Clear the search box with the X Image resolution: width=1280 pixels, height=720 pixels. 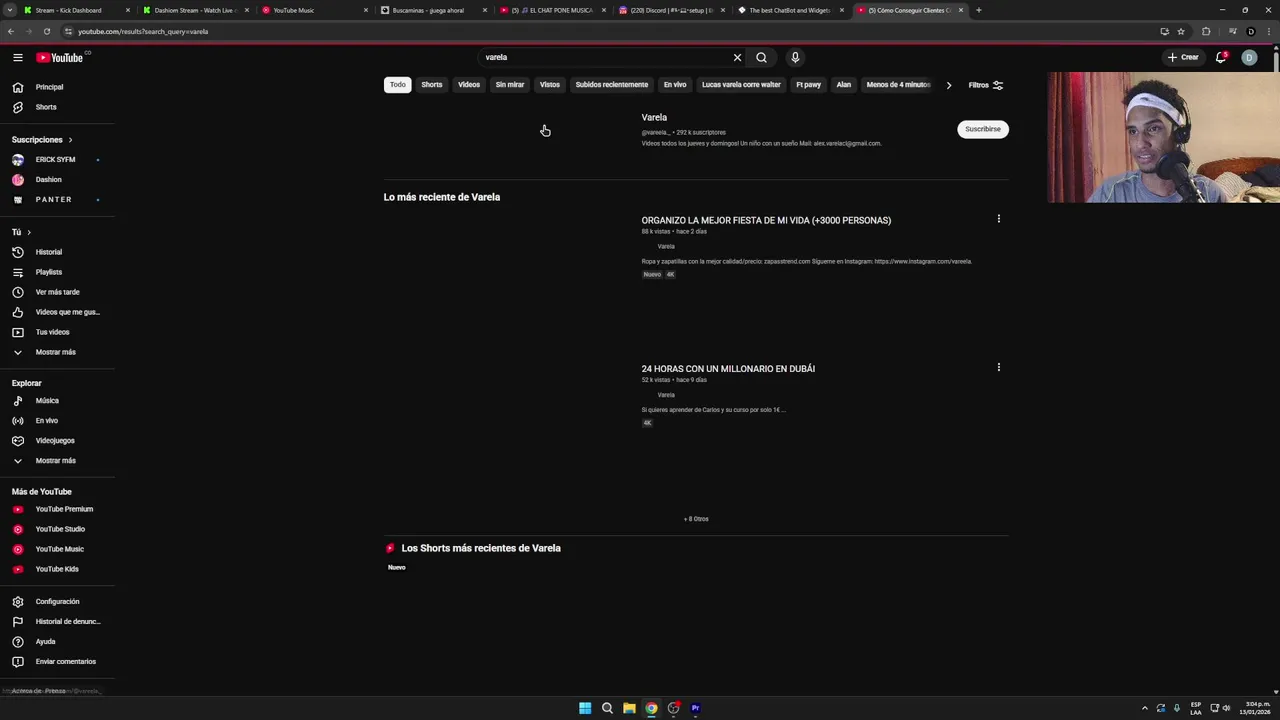737,57
